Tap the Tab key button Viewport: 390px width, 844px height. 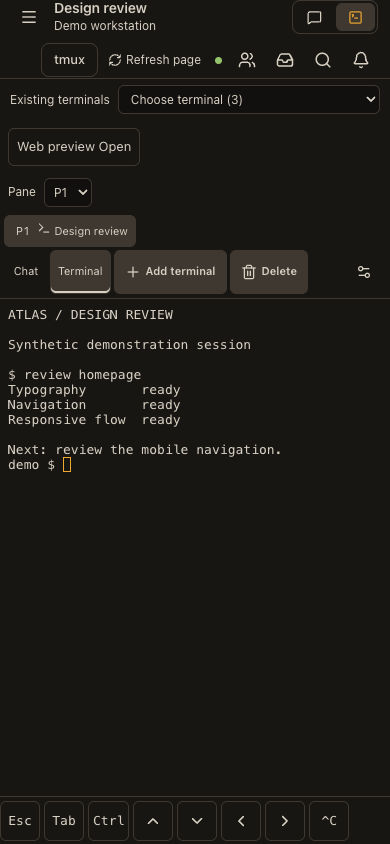click(x=64, y=821)
